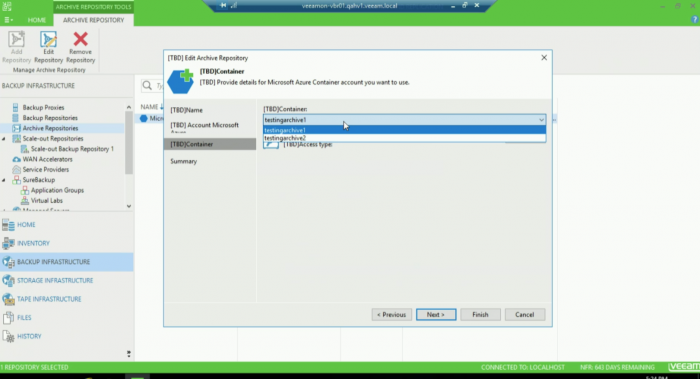Choose testingarchive1 from the dropdown list
Screen dimensions: 700x379
[404, 130]
